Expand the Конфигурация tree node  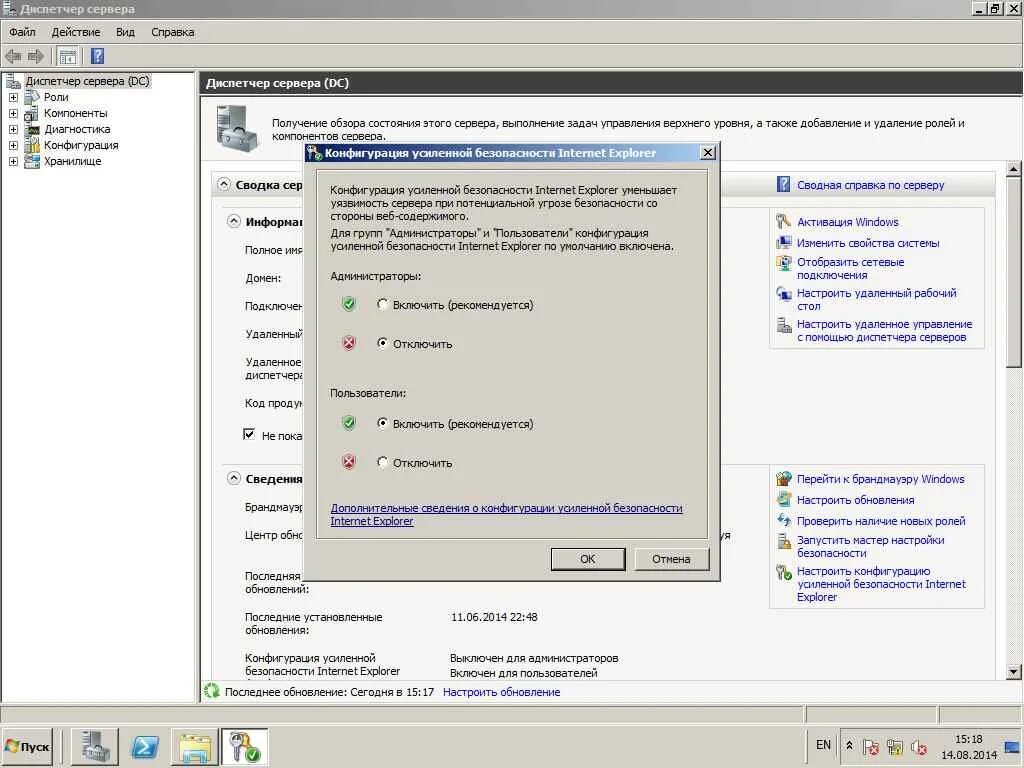tap(13, 145)
